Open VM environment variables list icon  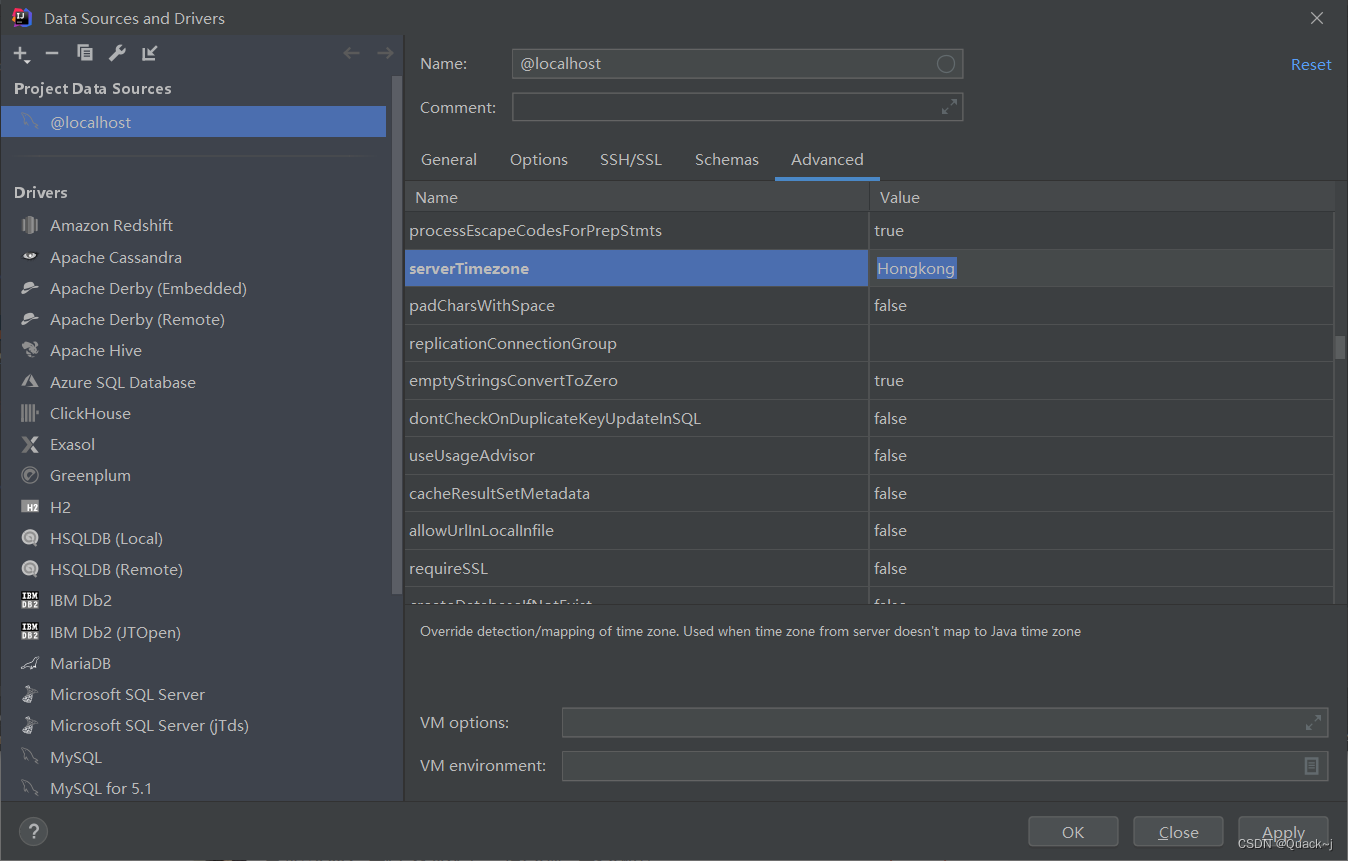point(1312,765)
